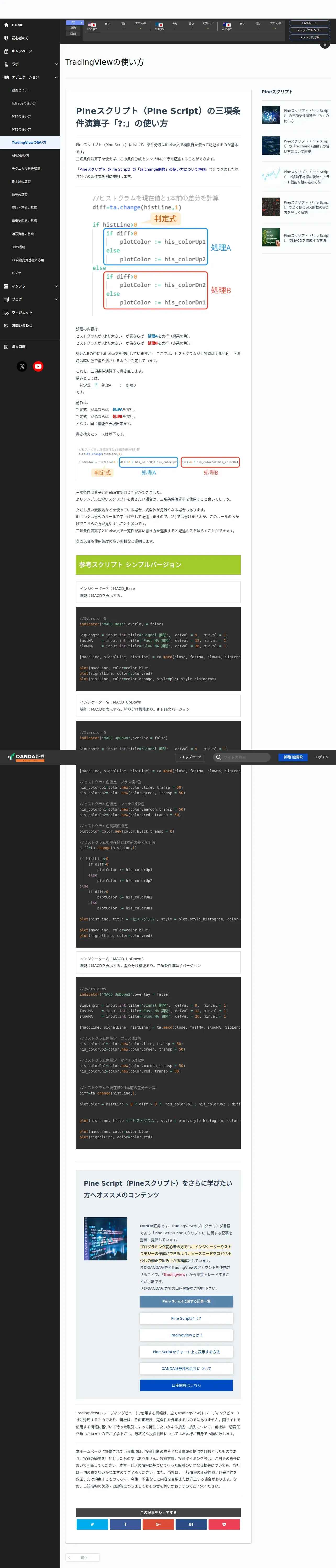The image size is (336, 1568).
Task: Click the スプレッド比較 button
Action: pos(309,37)
